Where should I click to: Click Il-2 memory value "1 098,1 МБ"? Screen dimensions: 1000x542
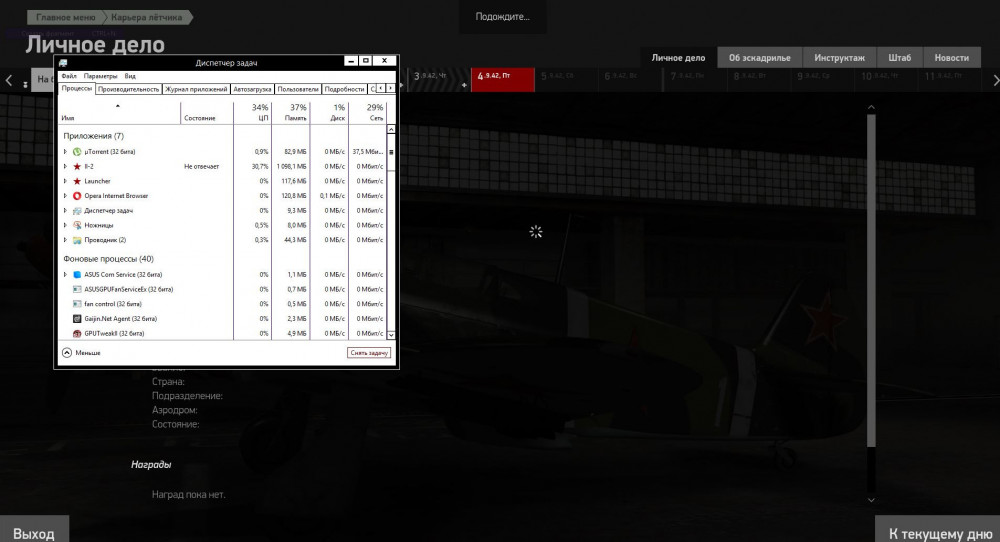click(x=291, y=166)
